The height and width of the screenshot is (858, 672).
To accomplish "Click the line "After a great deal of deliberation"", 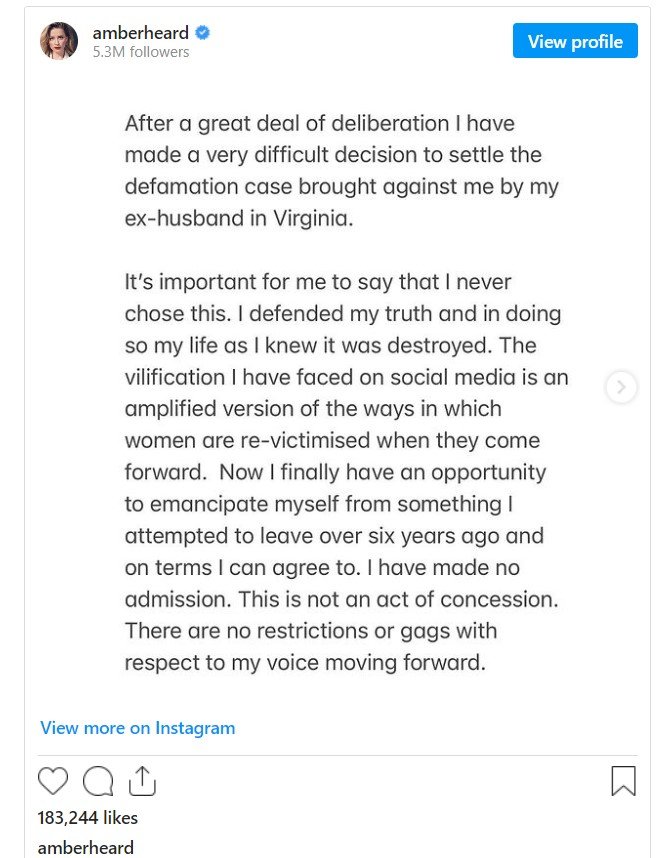I will click(x=318, y=123).
